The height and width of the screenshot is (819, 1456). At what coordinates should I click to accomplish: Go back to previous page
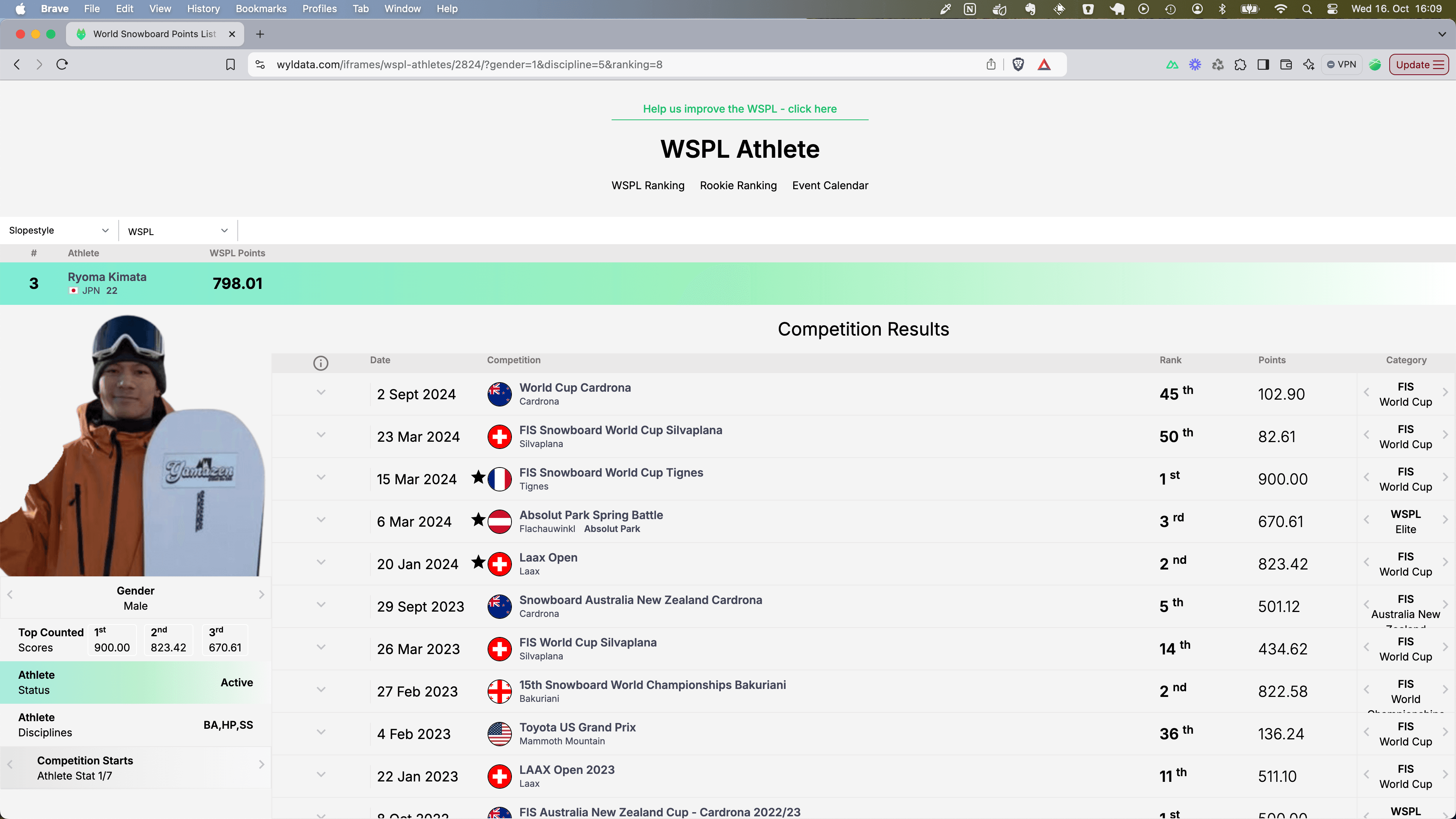point(17,64)
